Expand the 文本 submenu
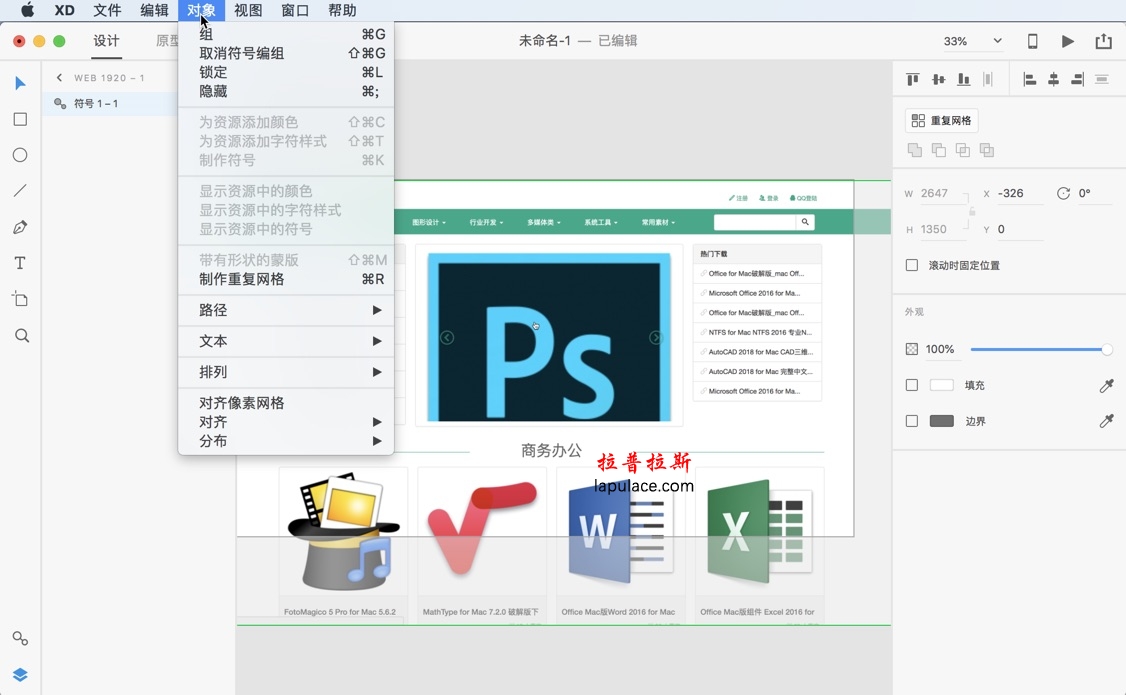Image resolution: width=1126 pixels, height=695 pixels. [286, 341]
